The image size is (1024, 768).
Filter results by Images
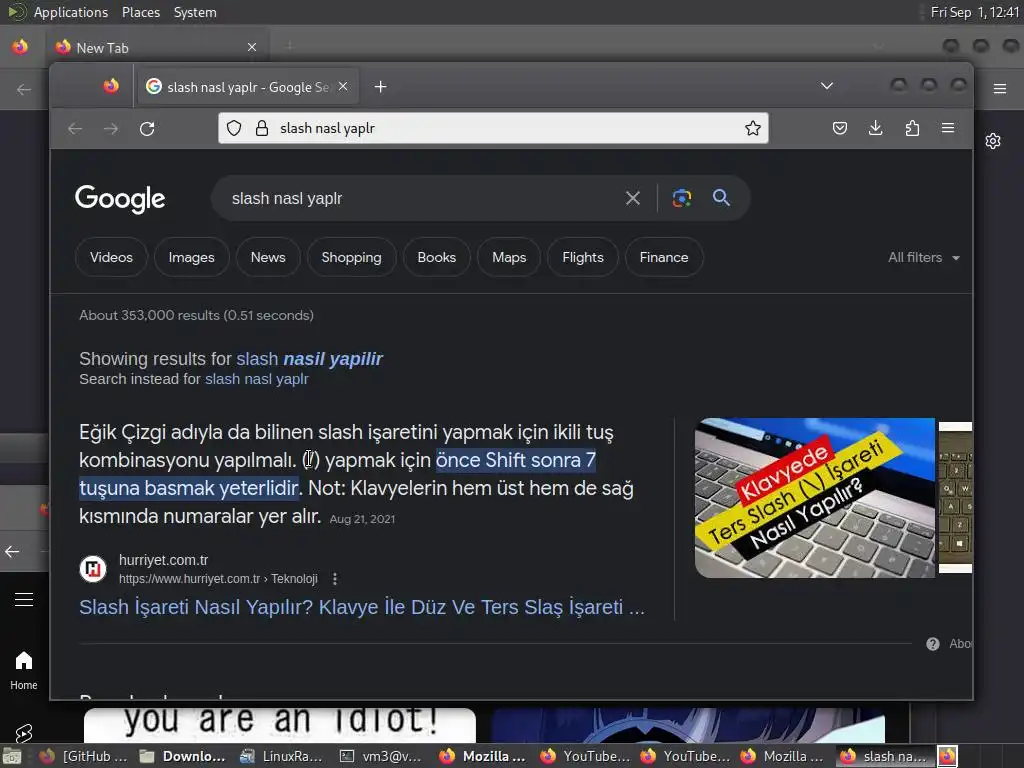click(191, 257)
